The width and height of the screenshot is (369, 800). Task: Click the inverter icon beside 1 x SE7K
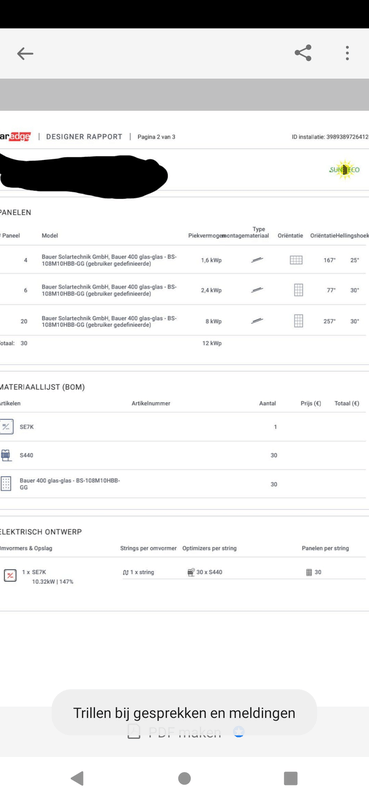tap(10, 576)
